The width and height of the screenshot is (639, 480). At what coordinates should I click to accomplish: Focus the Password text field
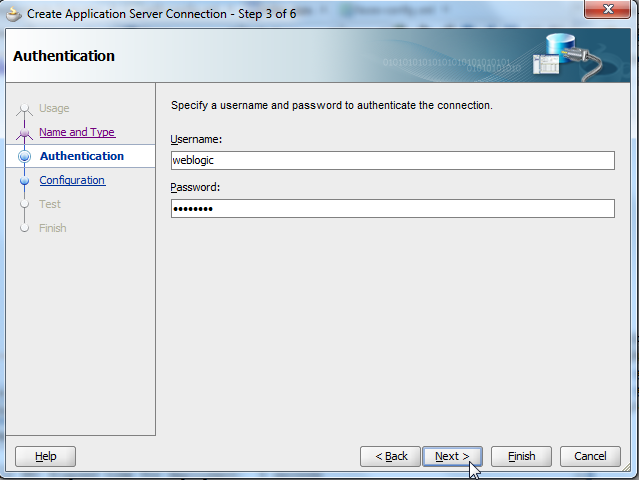392,208
